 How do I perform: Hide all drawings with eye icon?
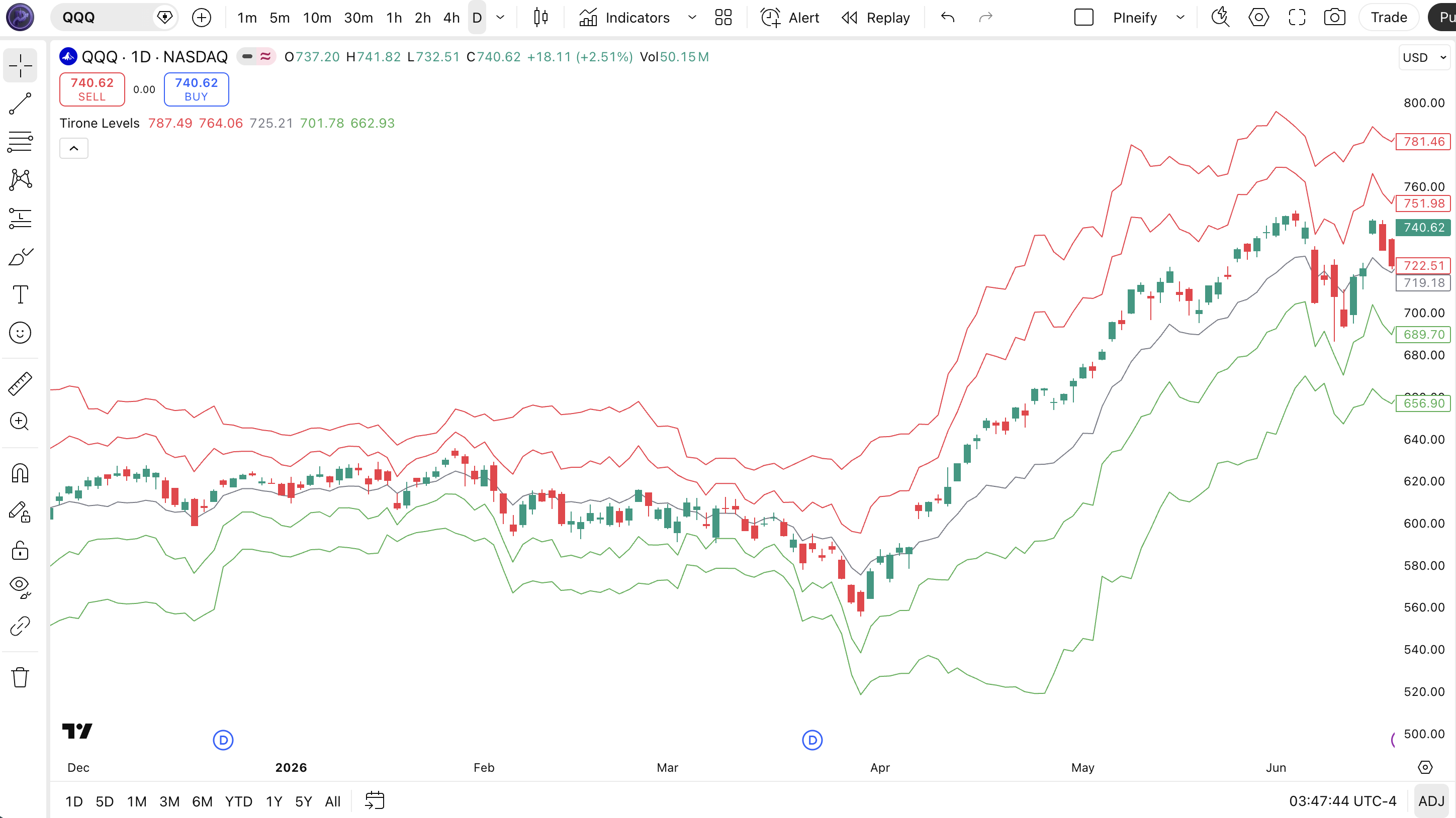coord(20,587)
